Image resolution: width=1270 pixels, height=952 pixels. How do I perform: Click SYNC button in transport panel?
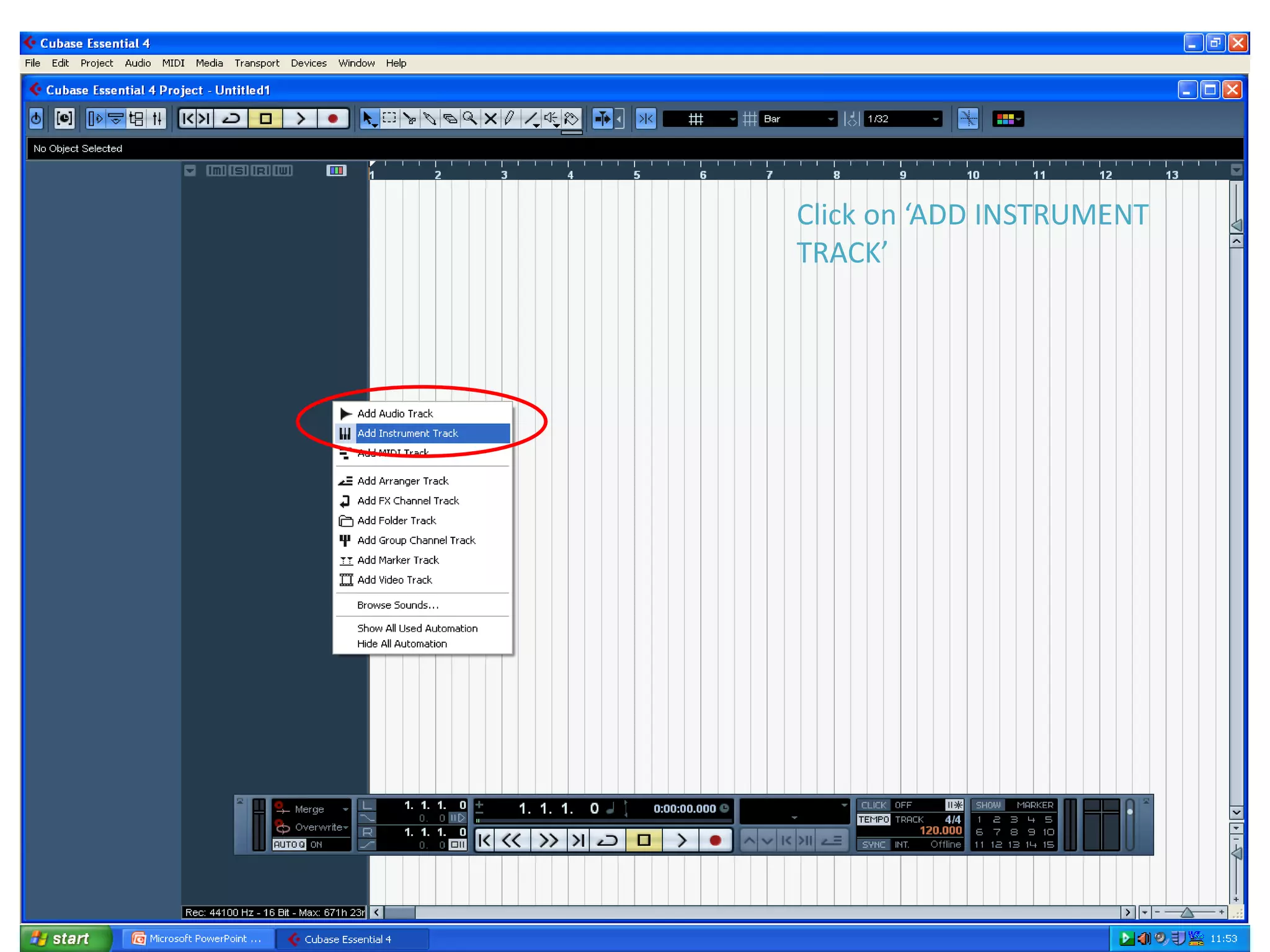pos(873,845)
